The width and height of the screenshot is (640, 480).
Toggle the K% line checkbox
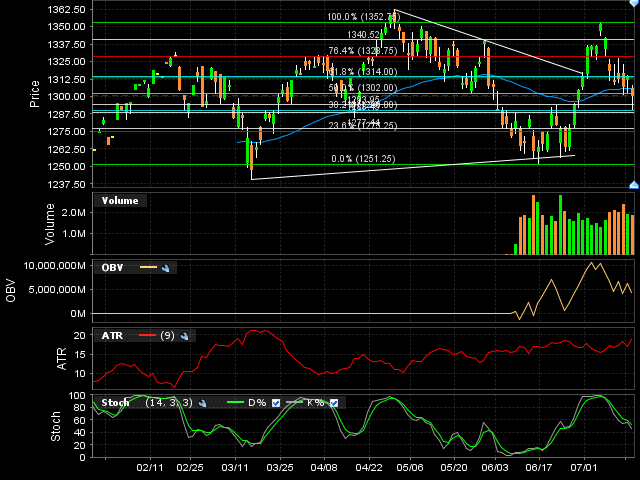click(334, 403)
